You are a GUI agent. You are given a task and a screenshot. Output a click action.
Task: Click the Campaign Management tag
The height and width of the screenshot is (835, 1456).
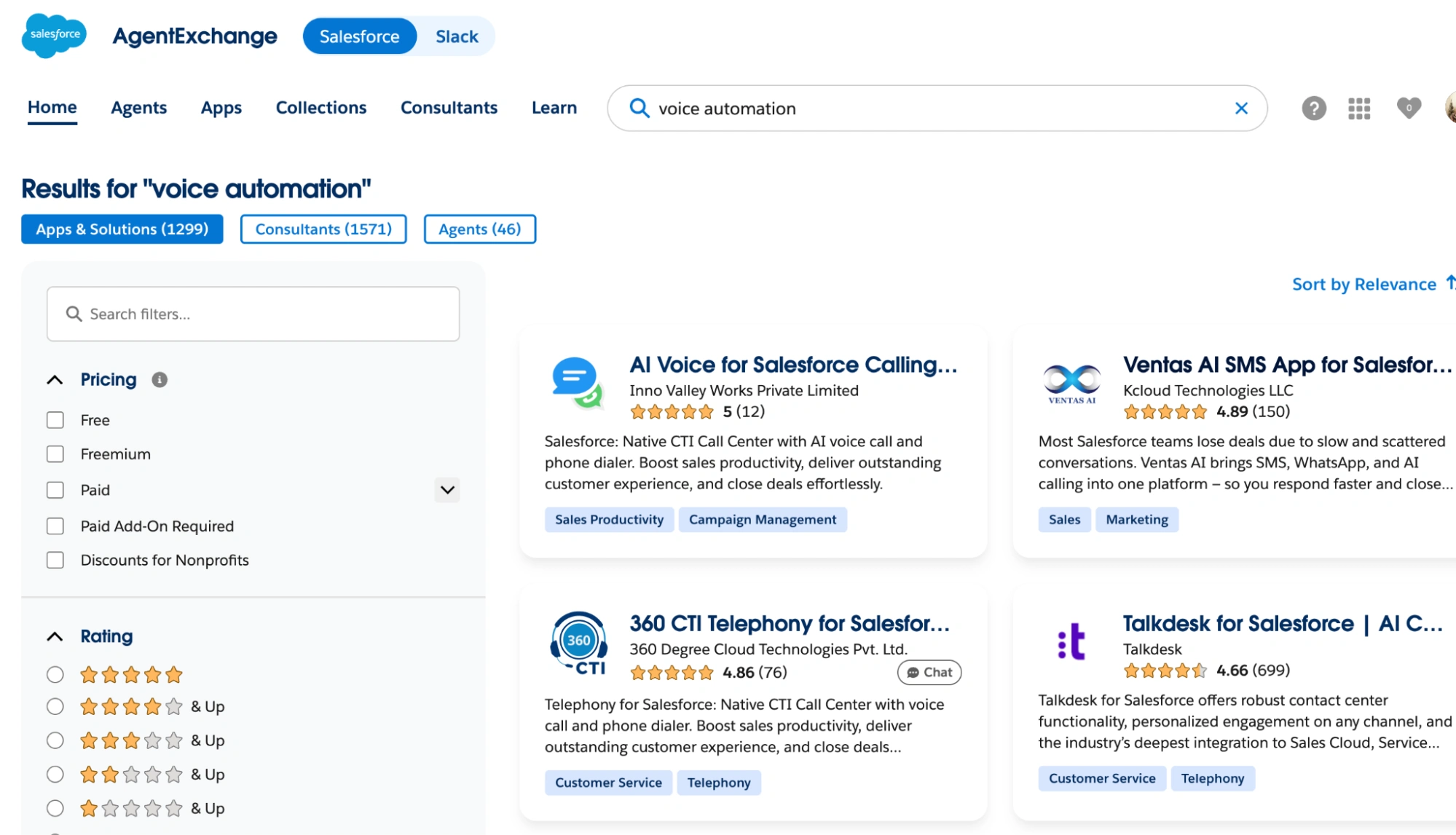763,520
